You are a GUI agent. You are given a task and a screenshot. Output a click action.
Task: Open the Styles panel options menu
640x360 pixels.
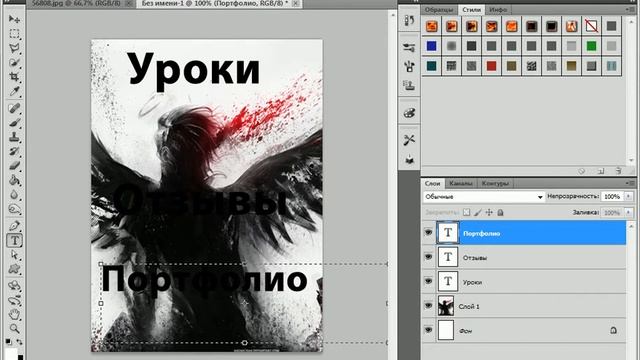(630, 9)
